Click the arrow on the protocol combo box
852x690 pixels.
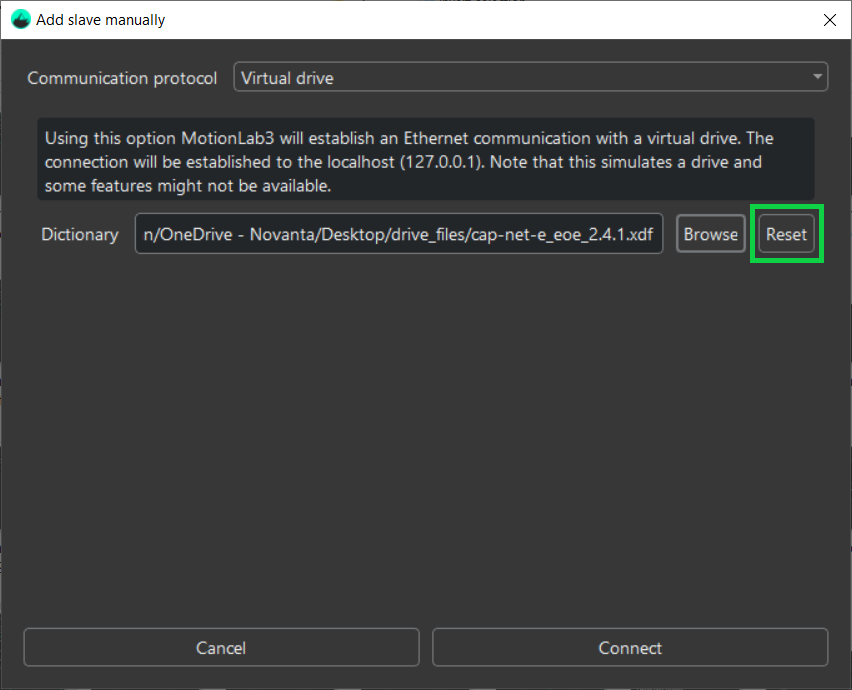[x=817, y=77]
